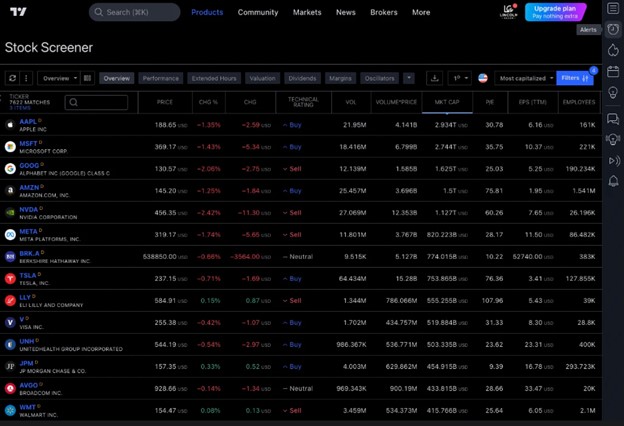624x426 pixels.
Task: Open the chats speech bubble icon
Action: coord(613,119)
